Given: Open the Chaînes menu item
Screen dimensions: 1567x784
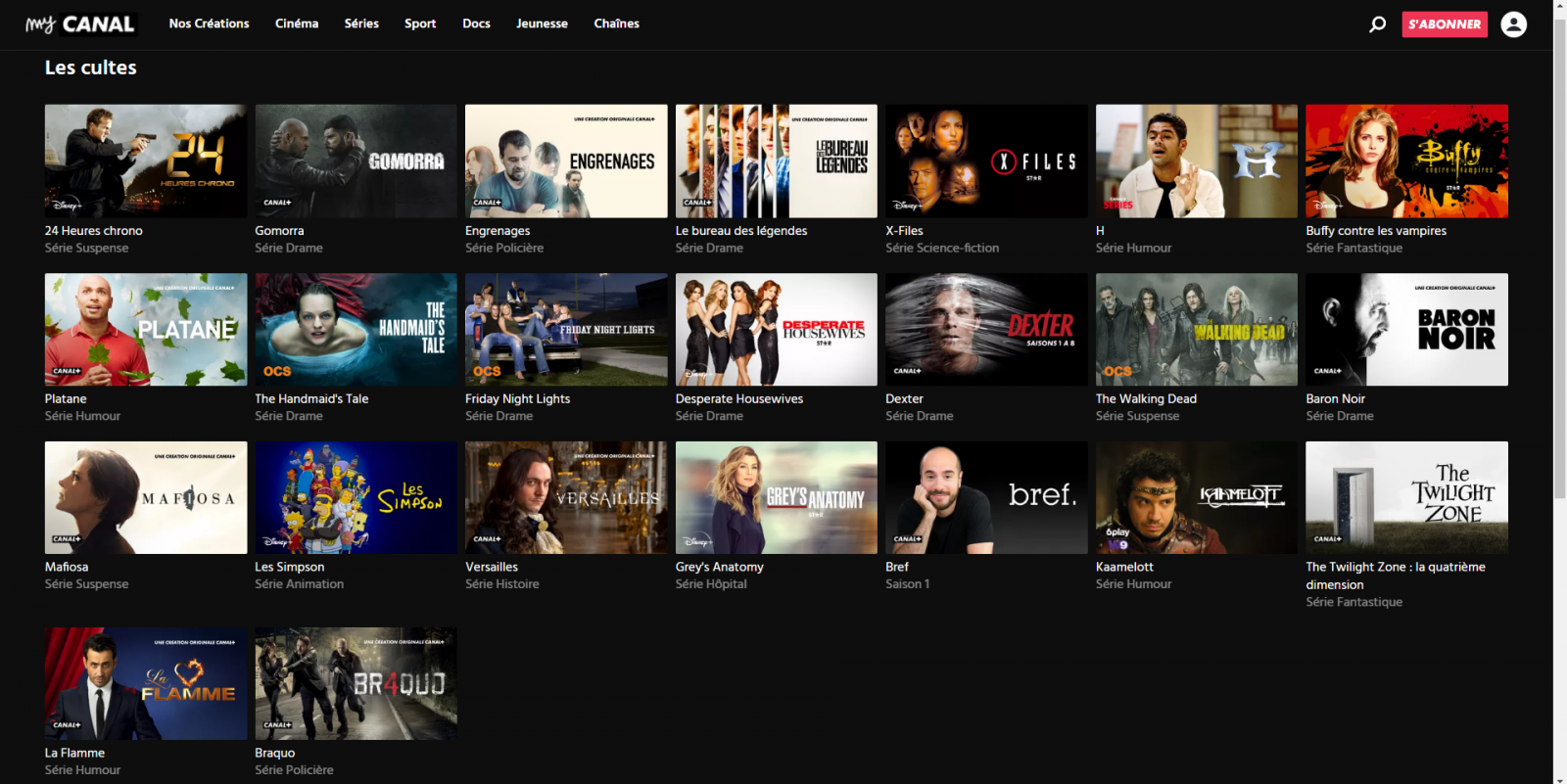Looking at the screenshot, I should click(x=616, y=23).
